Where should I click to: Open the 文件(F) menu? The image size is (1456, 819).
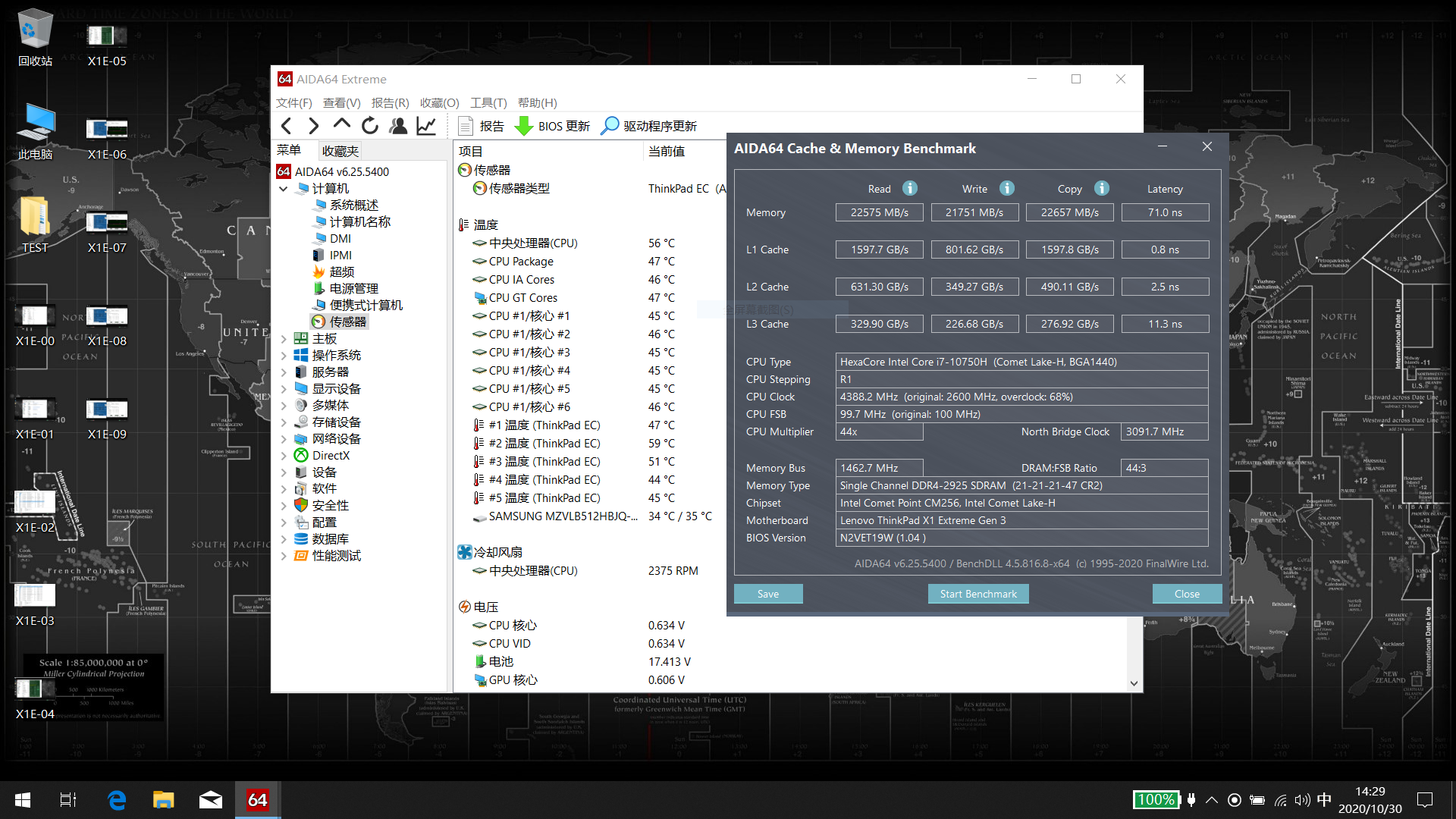294,102
